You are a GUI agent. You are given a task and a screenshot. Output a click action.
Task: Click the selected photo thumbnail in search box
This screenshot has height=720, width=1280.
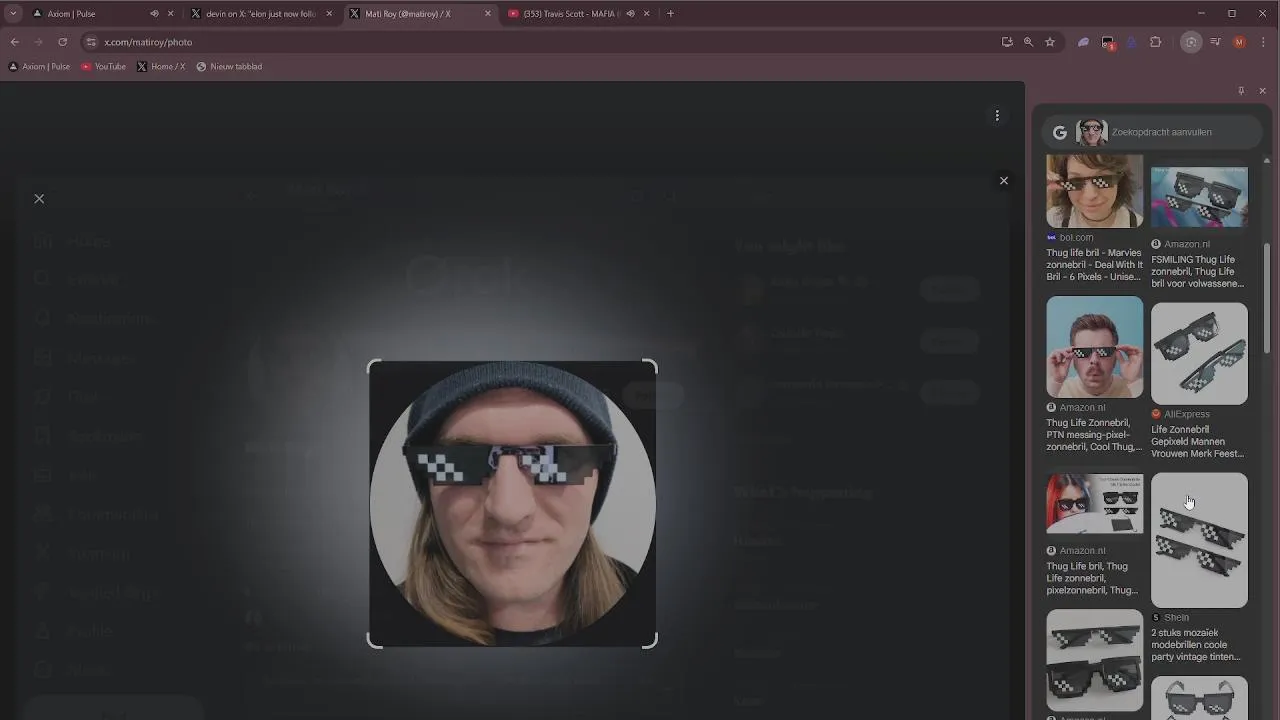(x=1092, y=132)
